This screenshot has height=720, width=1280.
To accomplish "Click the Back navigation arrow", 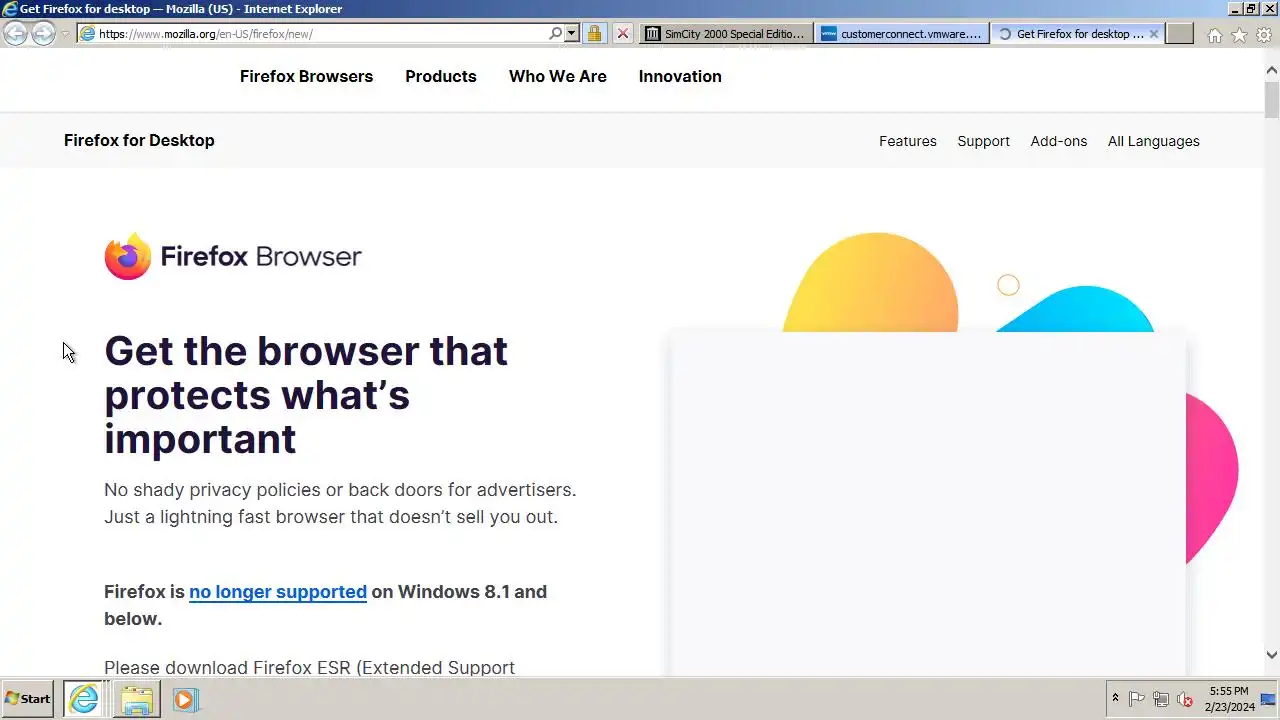I will pyautogui.click(x=15, y=33).
